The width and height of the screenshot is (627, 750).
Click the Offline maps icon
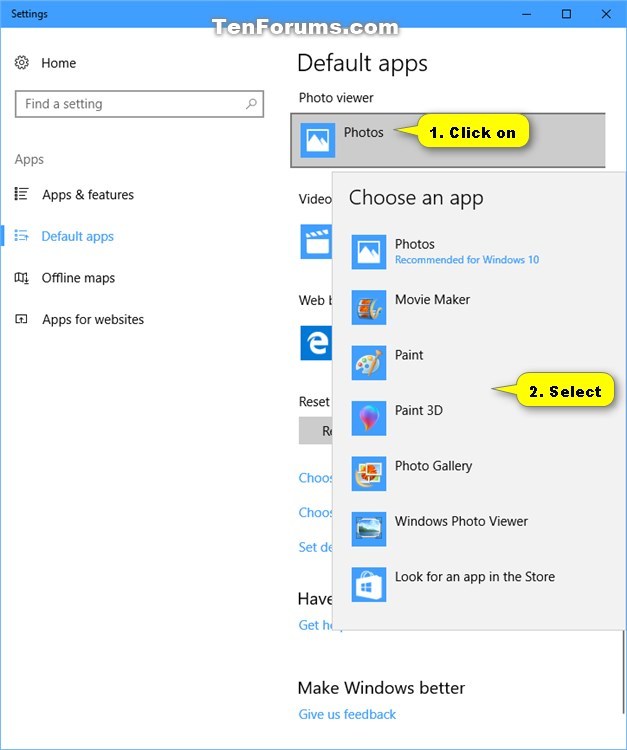[x=22, y=277]
